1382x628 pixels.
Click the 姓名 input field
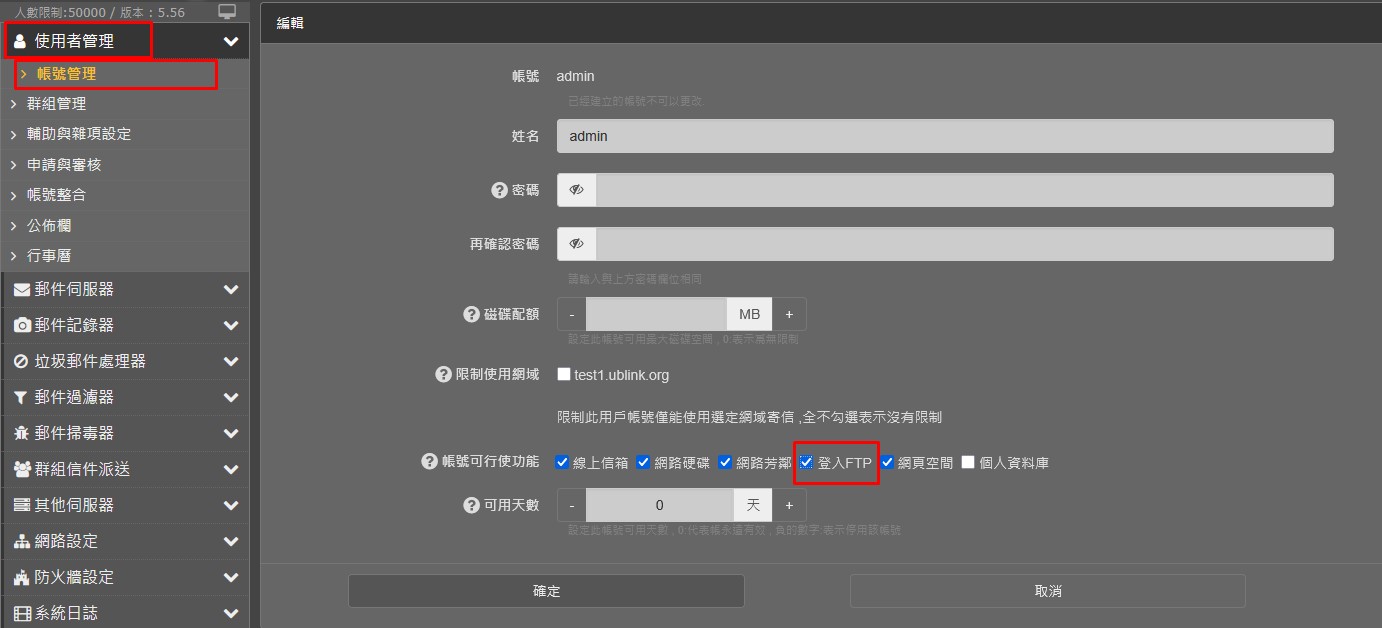pos(944,136)
